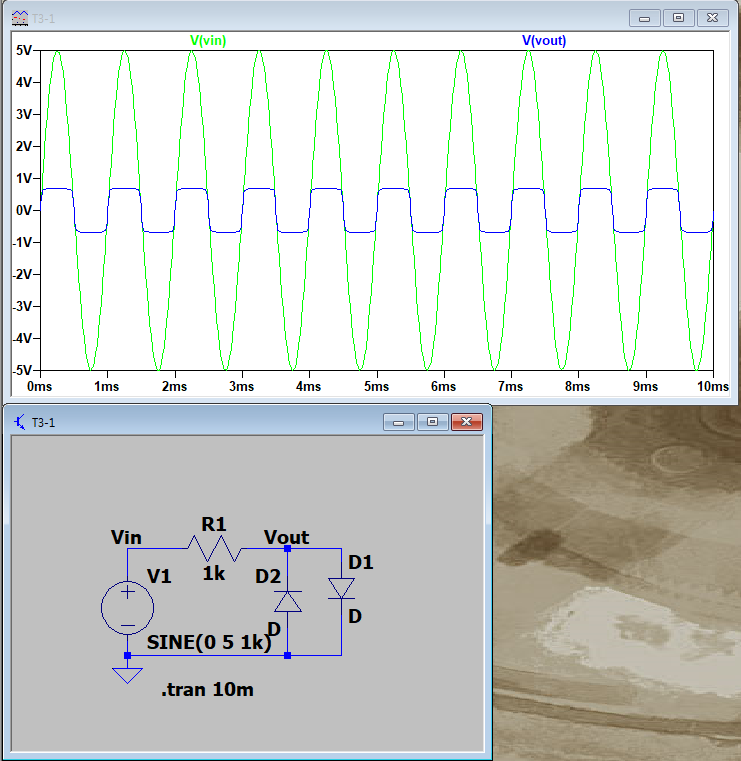Click the Vin net label
The width and height of the screenshot is (741, 761).
click(x=127, y=538)
